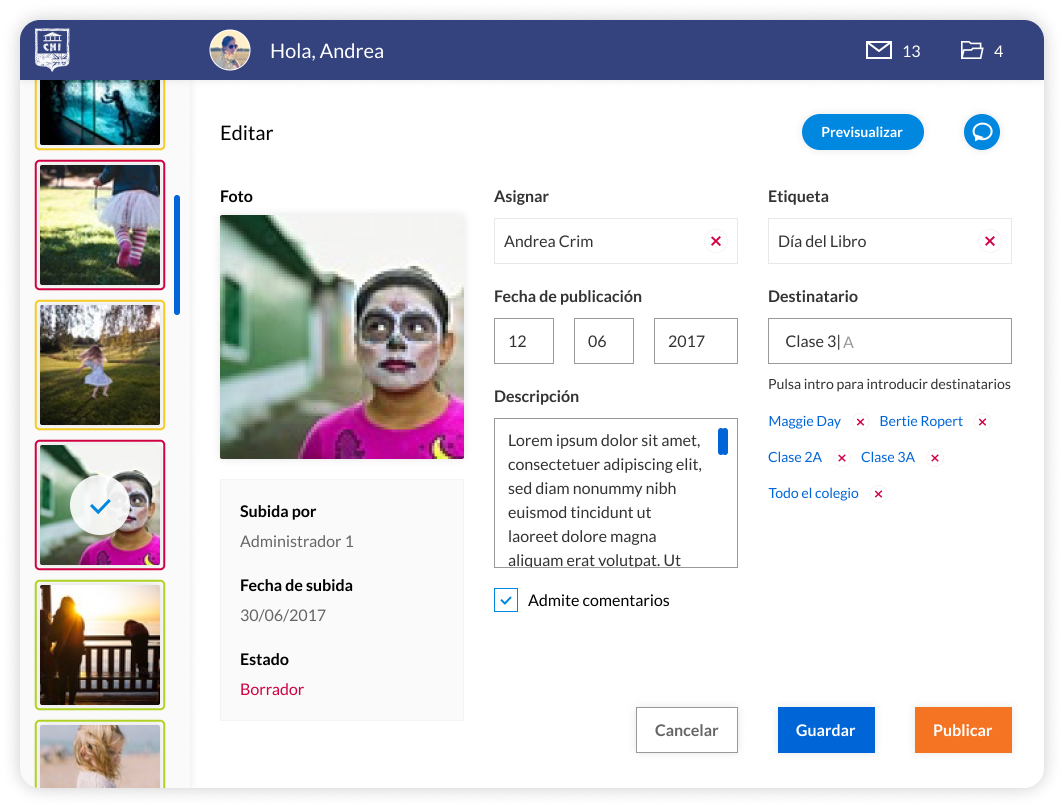The image size is (1064, 808).
Task: Select the tutu girl on grass thumbnail
Action: 100,225
